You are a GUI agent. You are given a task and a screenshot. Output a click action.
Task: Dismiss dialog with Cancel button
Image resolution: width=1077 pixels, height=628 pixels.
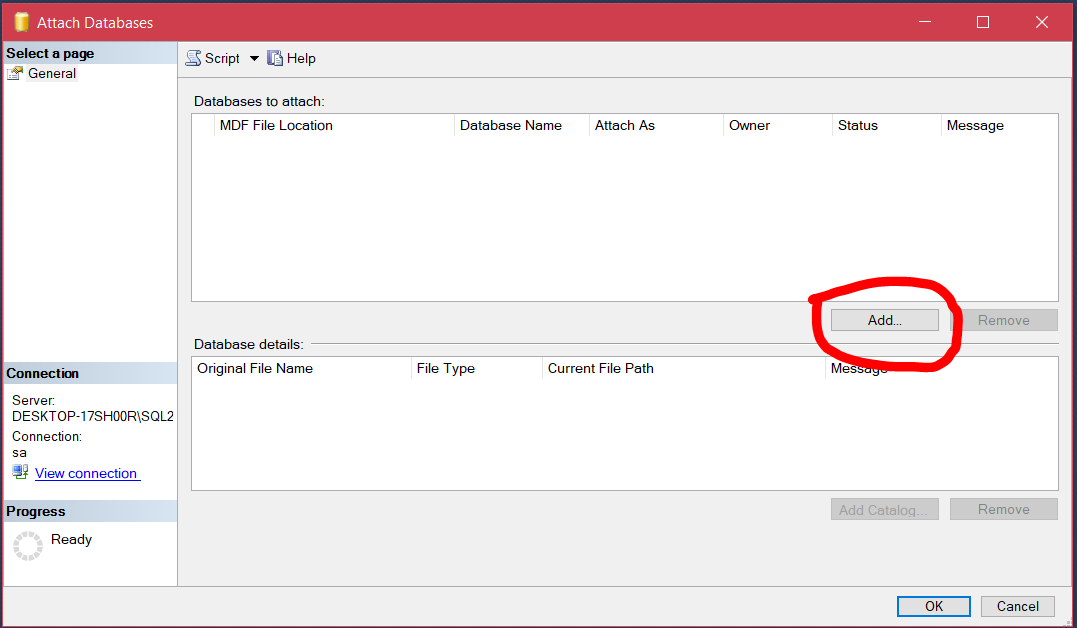click(x=1017, y=606)
